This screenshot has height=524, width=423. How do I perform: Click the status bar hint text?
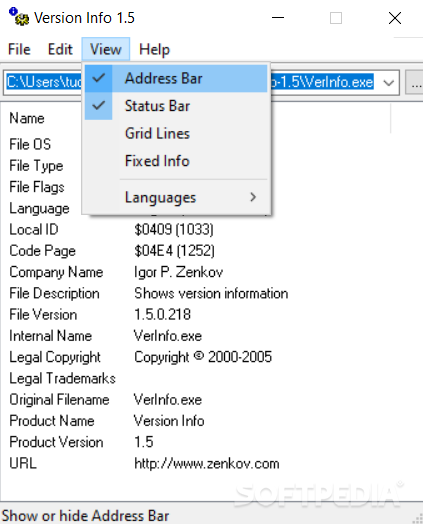[x=85, y=516]
